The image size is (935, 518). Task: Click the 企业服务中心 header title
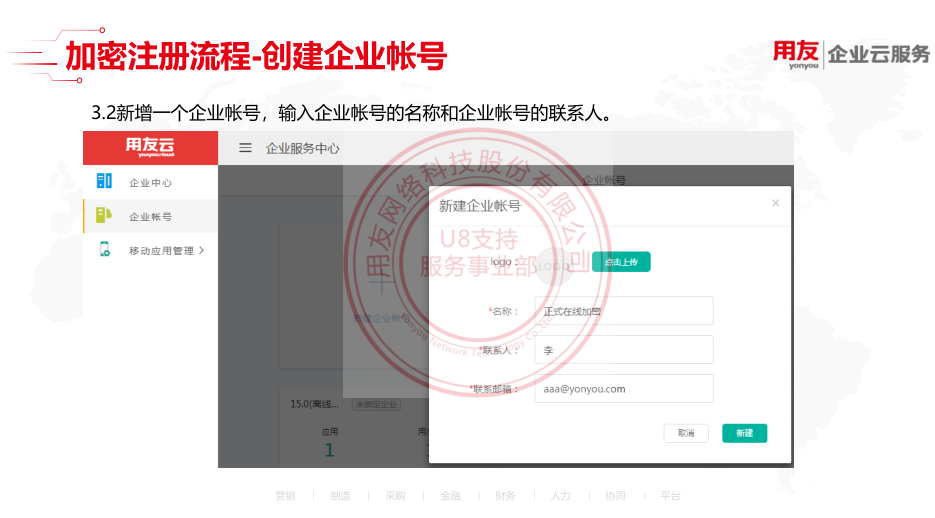(x=302, y=148)
